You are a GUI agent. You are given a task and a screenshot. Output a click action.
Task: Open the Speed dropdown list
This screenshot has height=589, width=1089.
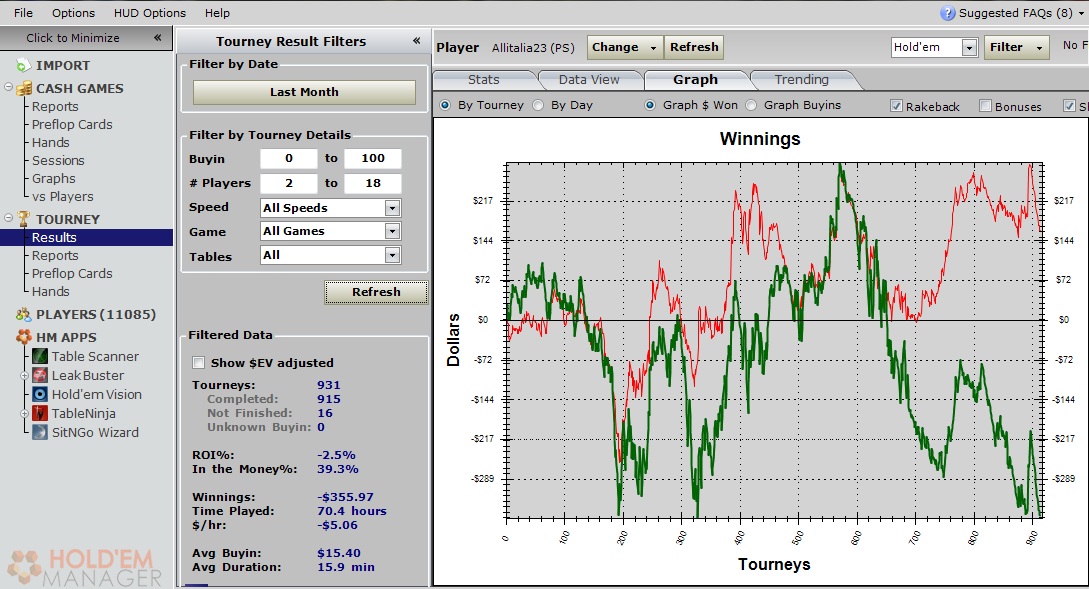coord(392,208)
